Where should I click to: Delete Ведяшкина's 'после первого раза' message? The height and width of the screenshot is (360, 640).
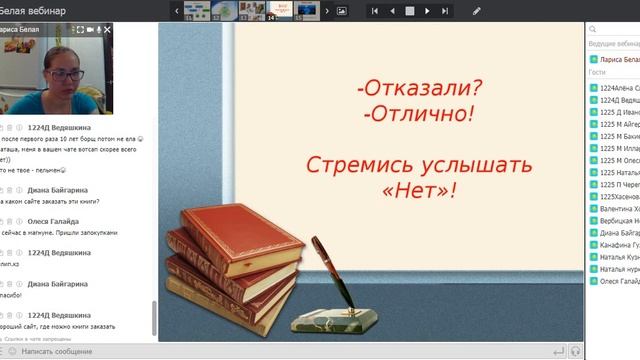coord(10,127)
